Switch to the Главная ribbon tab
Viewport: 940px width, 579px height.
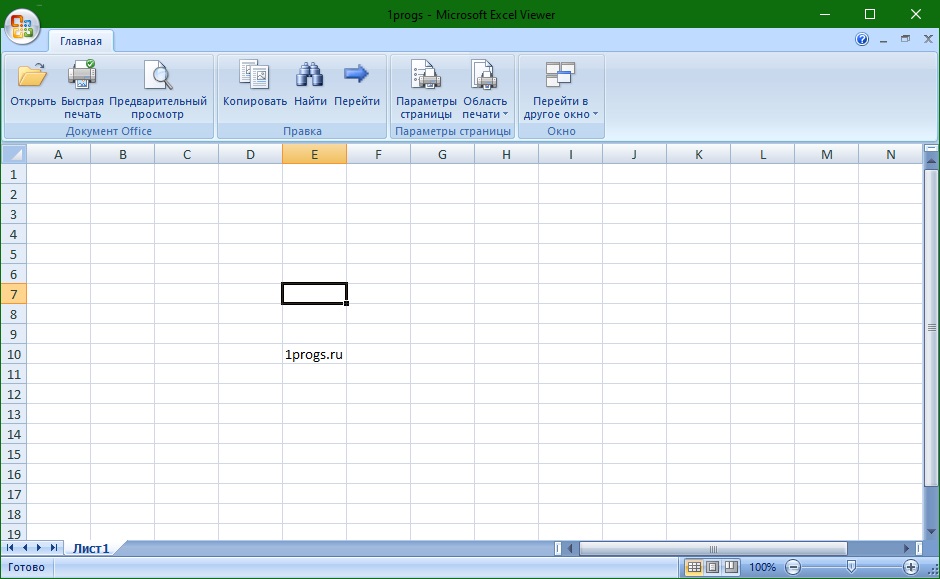(81, 41)
